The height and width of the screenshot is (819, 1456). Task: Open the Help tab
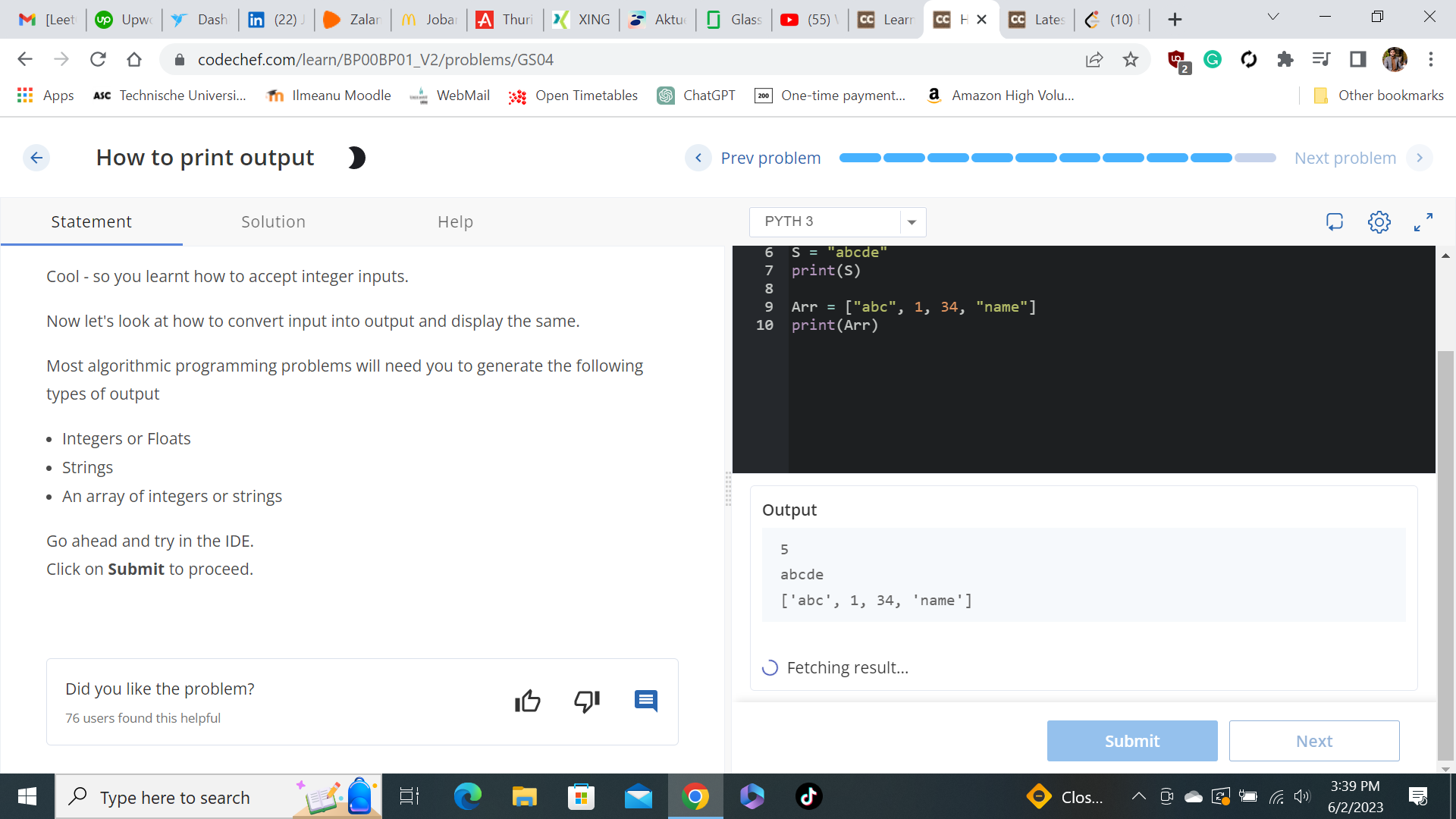coord(454,221)
